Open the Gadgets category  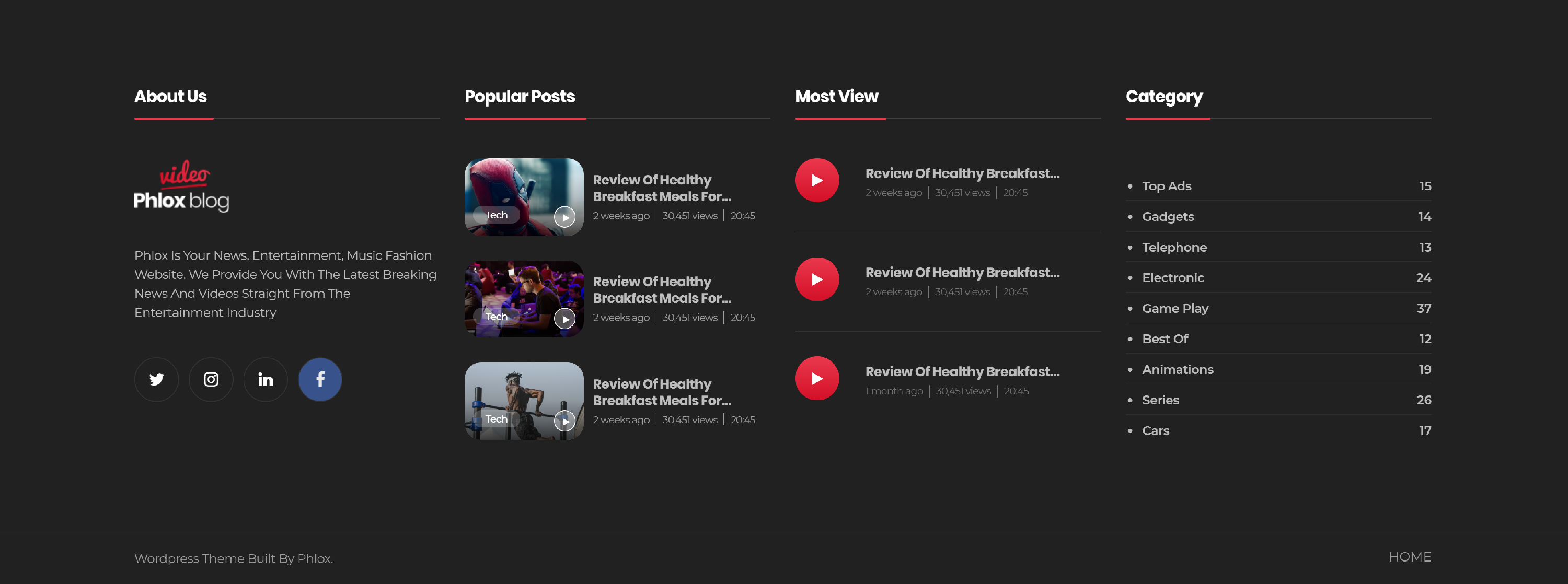coord(1168,217)
